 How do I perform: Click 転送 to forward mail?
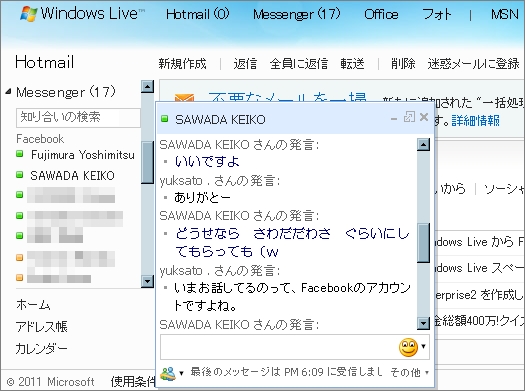tap(352, 63)
